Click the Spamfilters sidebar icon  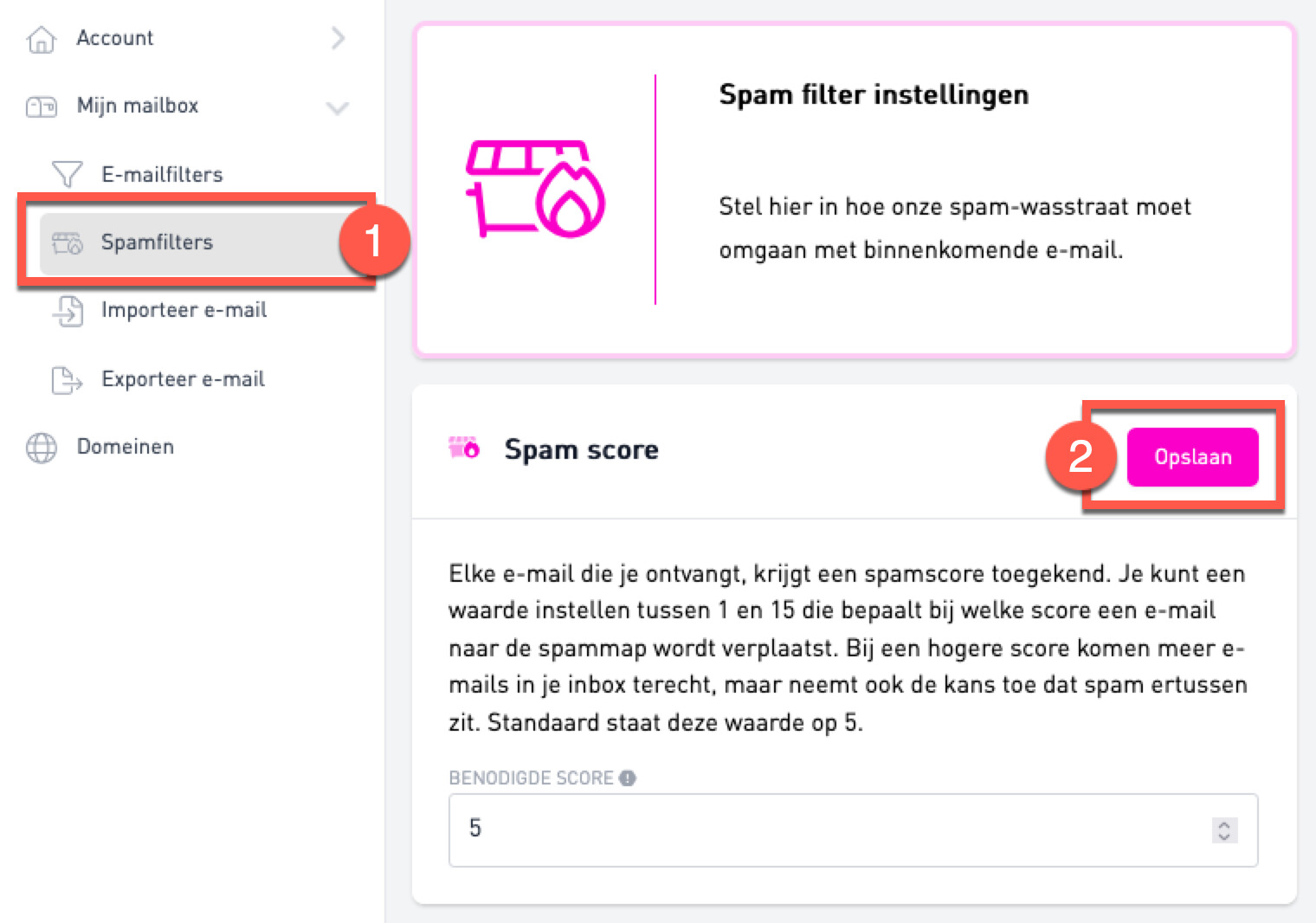(x=67, y=242)
